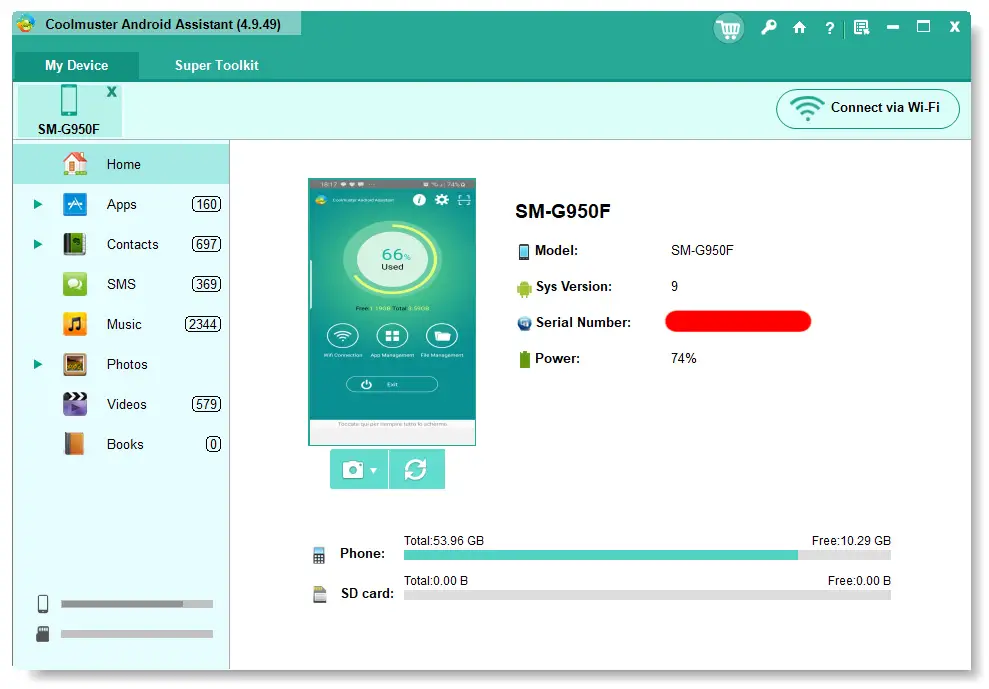Open the shopping cart purchase icon
The height and width of the screenshot is (689, 989).
pos(729,28)
